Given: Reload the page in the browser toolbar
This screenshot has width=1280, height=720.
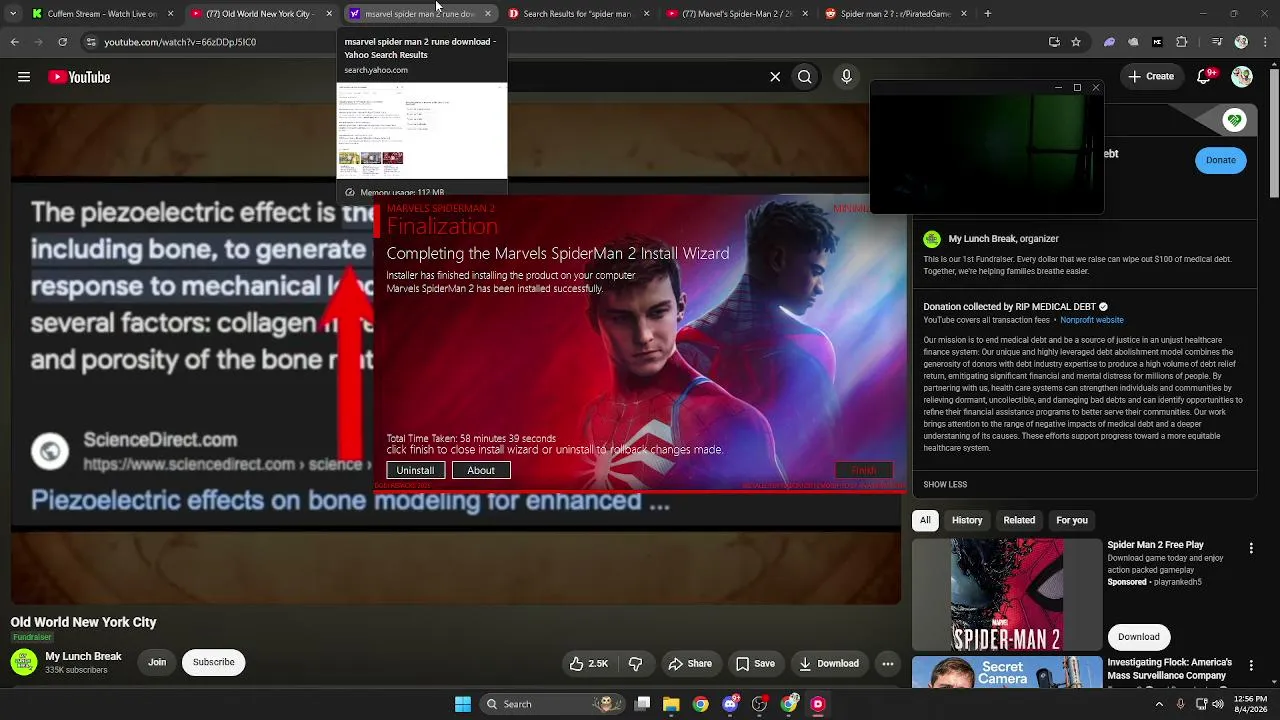Looking at the screenshot, I should pyautogui.click(x=63, y=42).
